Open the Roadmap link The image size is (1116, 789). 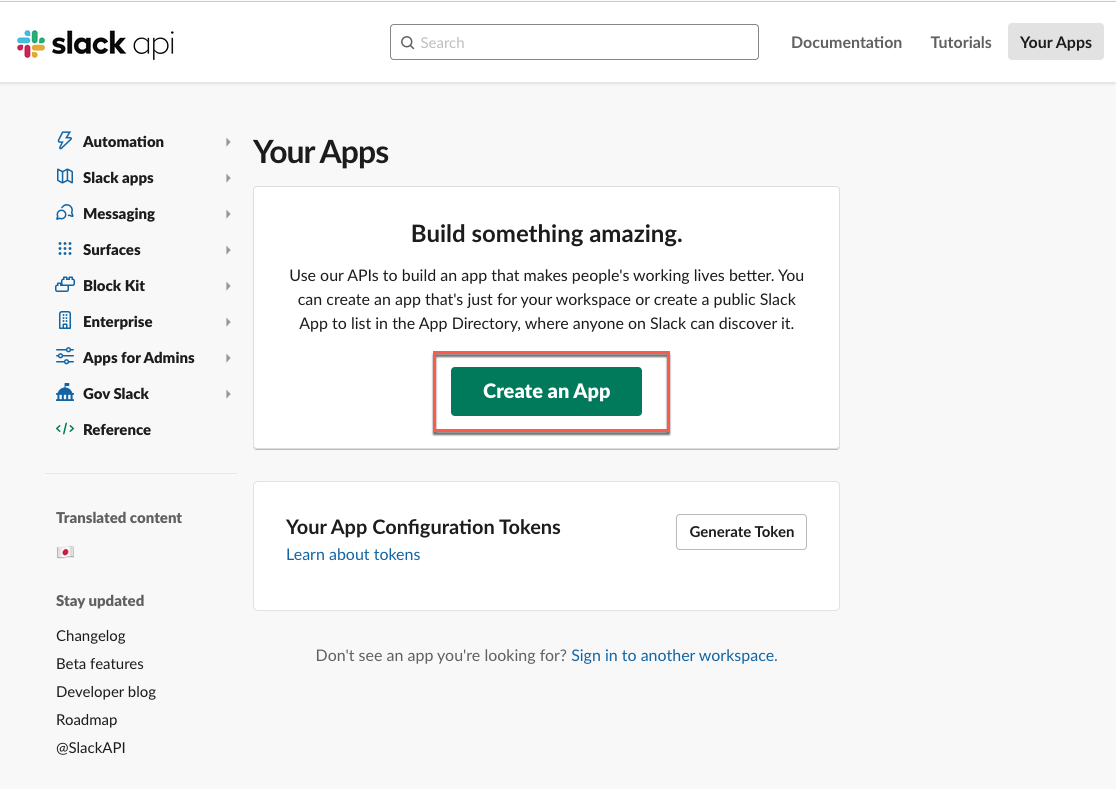pos(87,720)
